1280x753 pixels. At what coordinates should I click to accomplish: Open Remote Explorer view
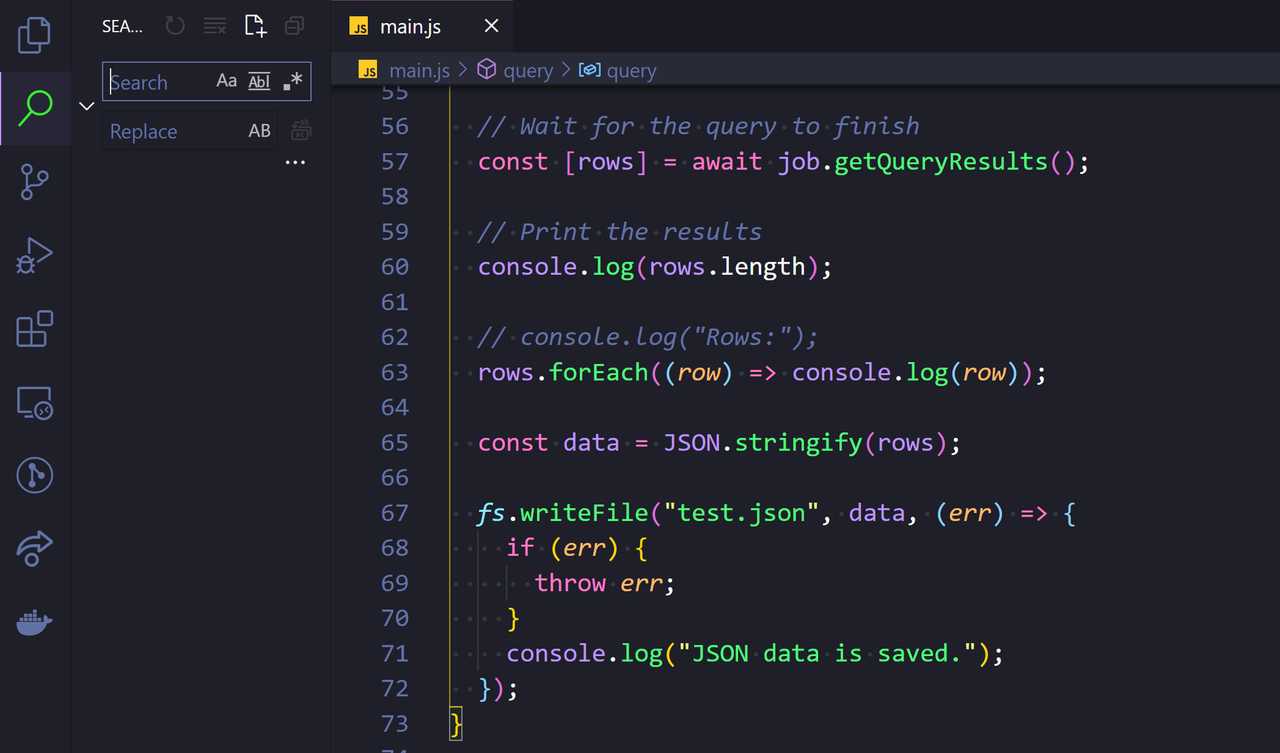click(x=35, y=403)
